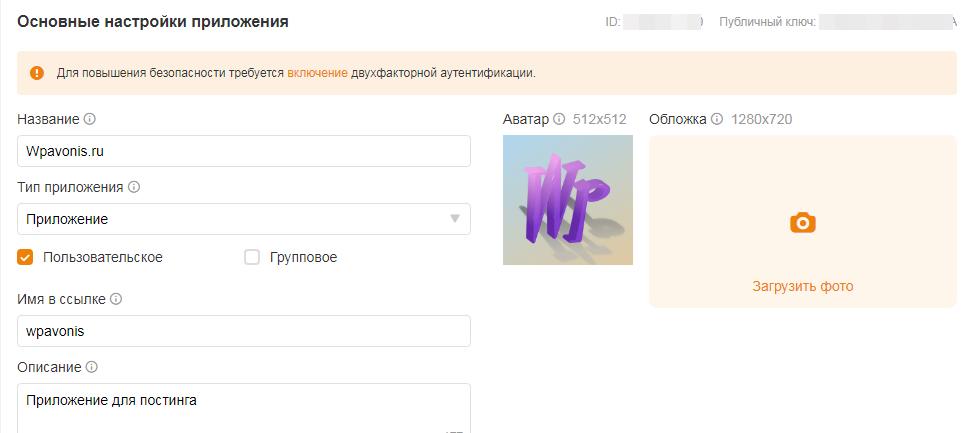Image resolution: width=968 pixels, height=433 pixels.
Task: Click the info icon beside Тип приложения
Action: [133, 187]
